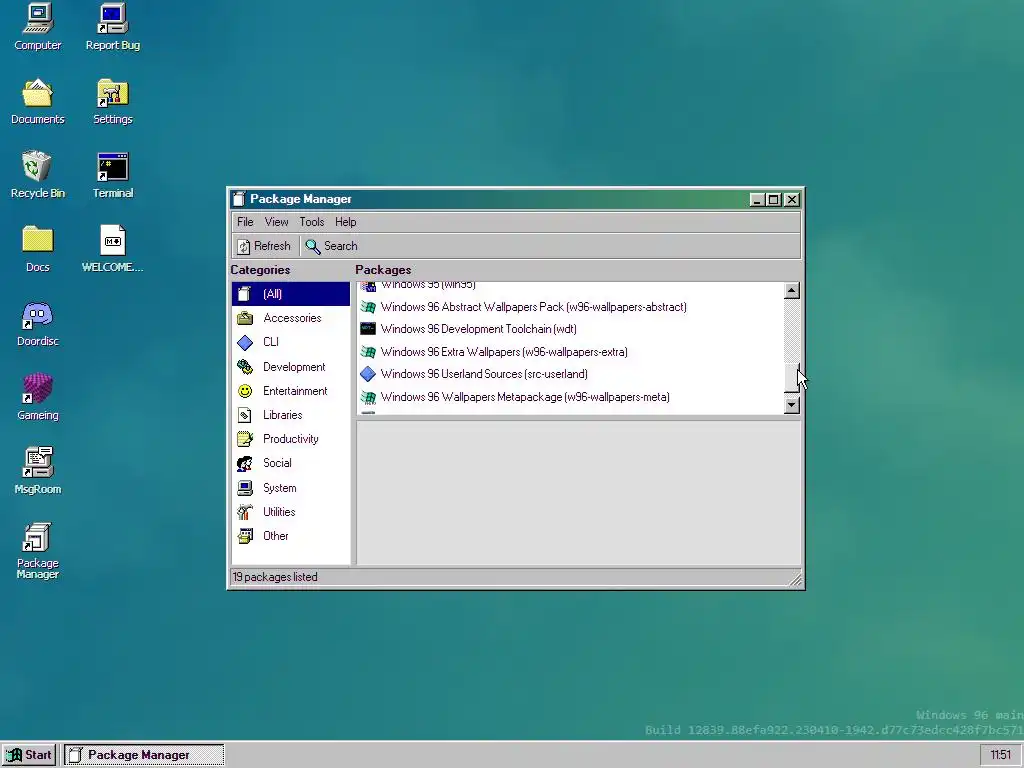Viewport: 1024px width, 768px height.
Task: Pick the Entertainment category
Action: (x=291, y=391)
